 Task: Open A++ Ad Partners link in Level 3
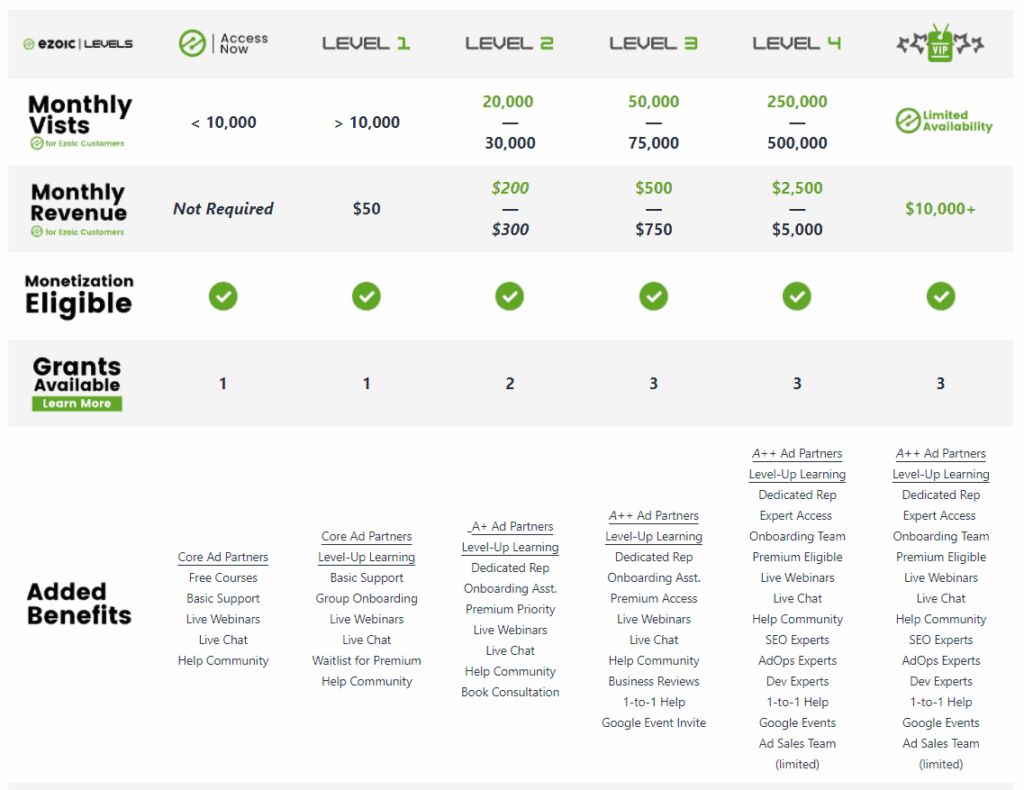pyautogui.click(x=654, y=516)
